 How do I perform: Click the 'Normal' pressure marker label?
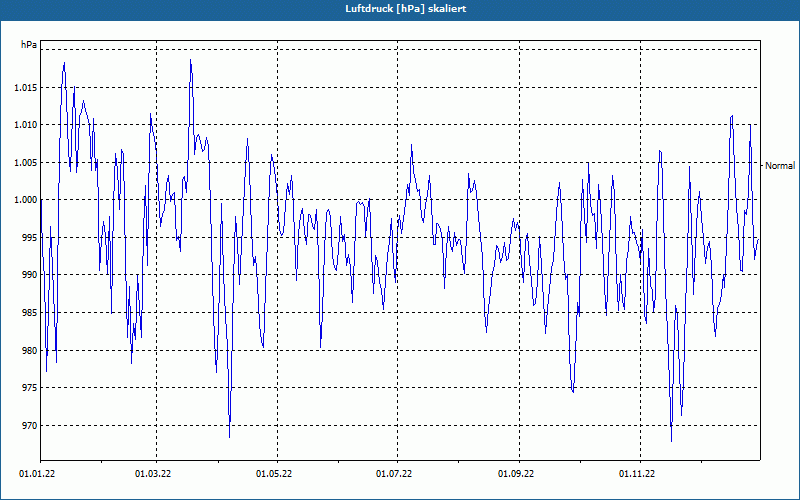[780, 166]
